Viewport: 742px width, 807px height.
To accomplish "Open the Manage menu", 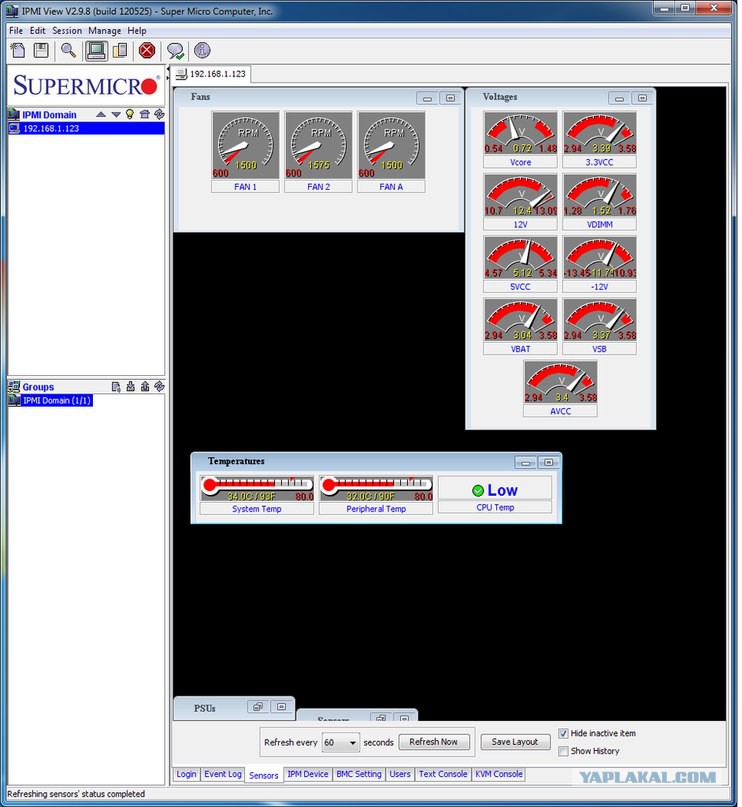I will (x=104, y=30).
